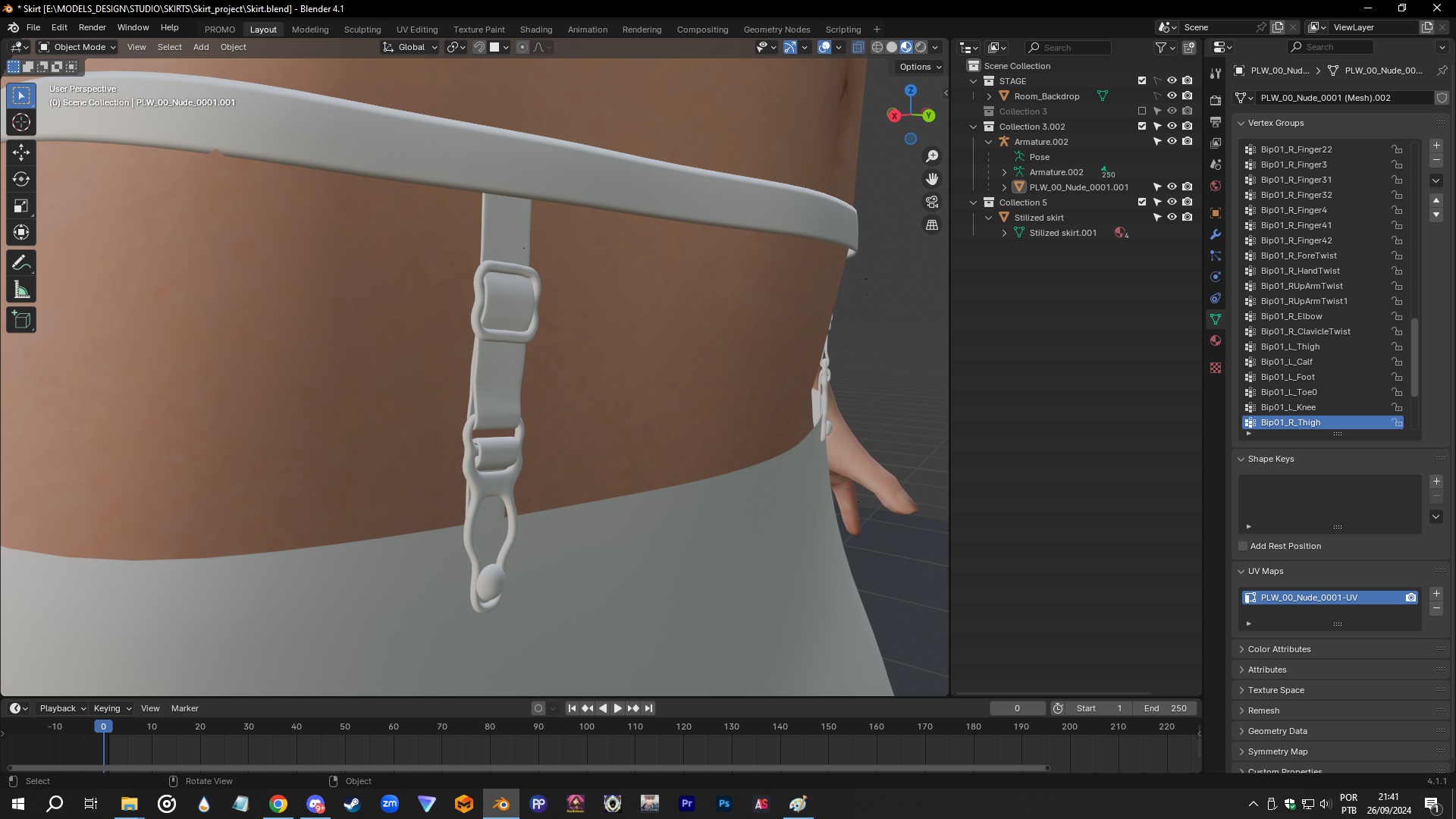Click the pan view hand icon

tap(932, 179)
